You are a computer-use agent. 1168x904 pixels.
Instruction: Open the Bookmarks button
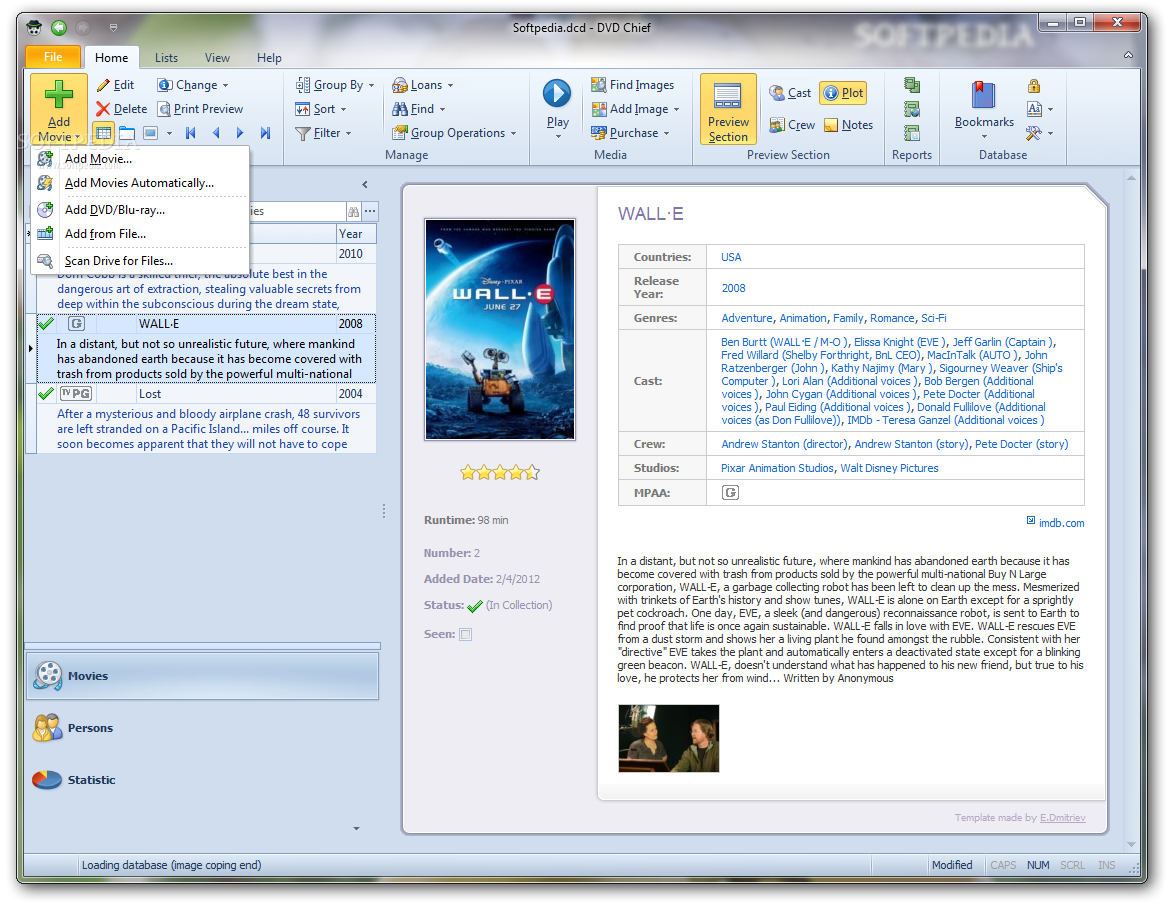(984, 109)
